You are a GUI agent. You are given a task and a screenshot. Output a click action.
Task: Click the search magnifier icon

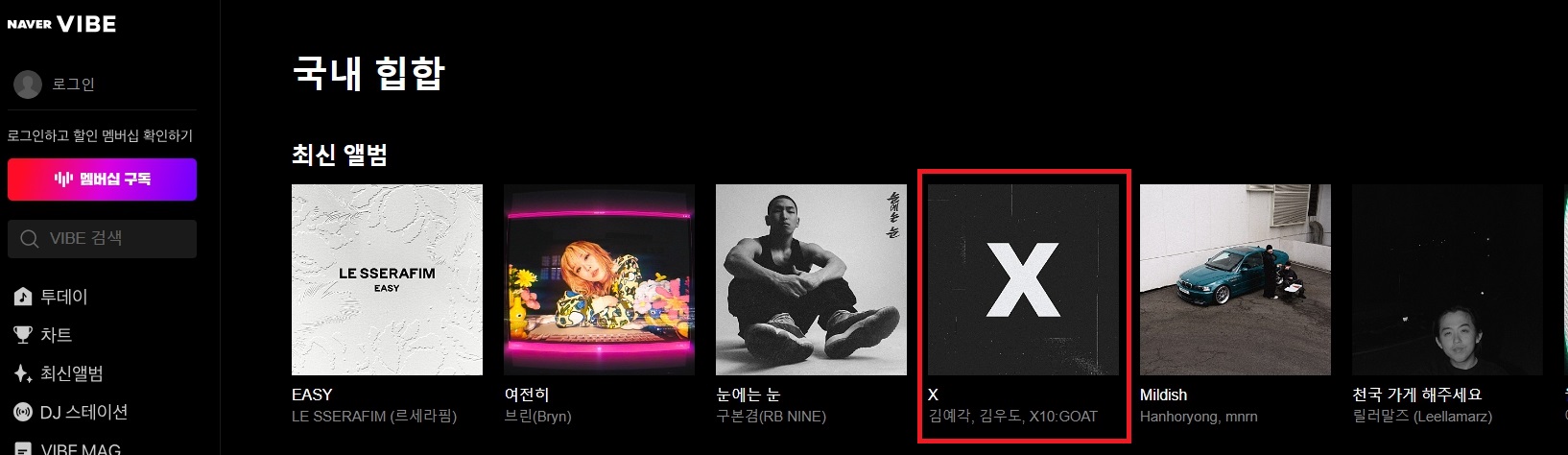click(x=30, y=239)
